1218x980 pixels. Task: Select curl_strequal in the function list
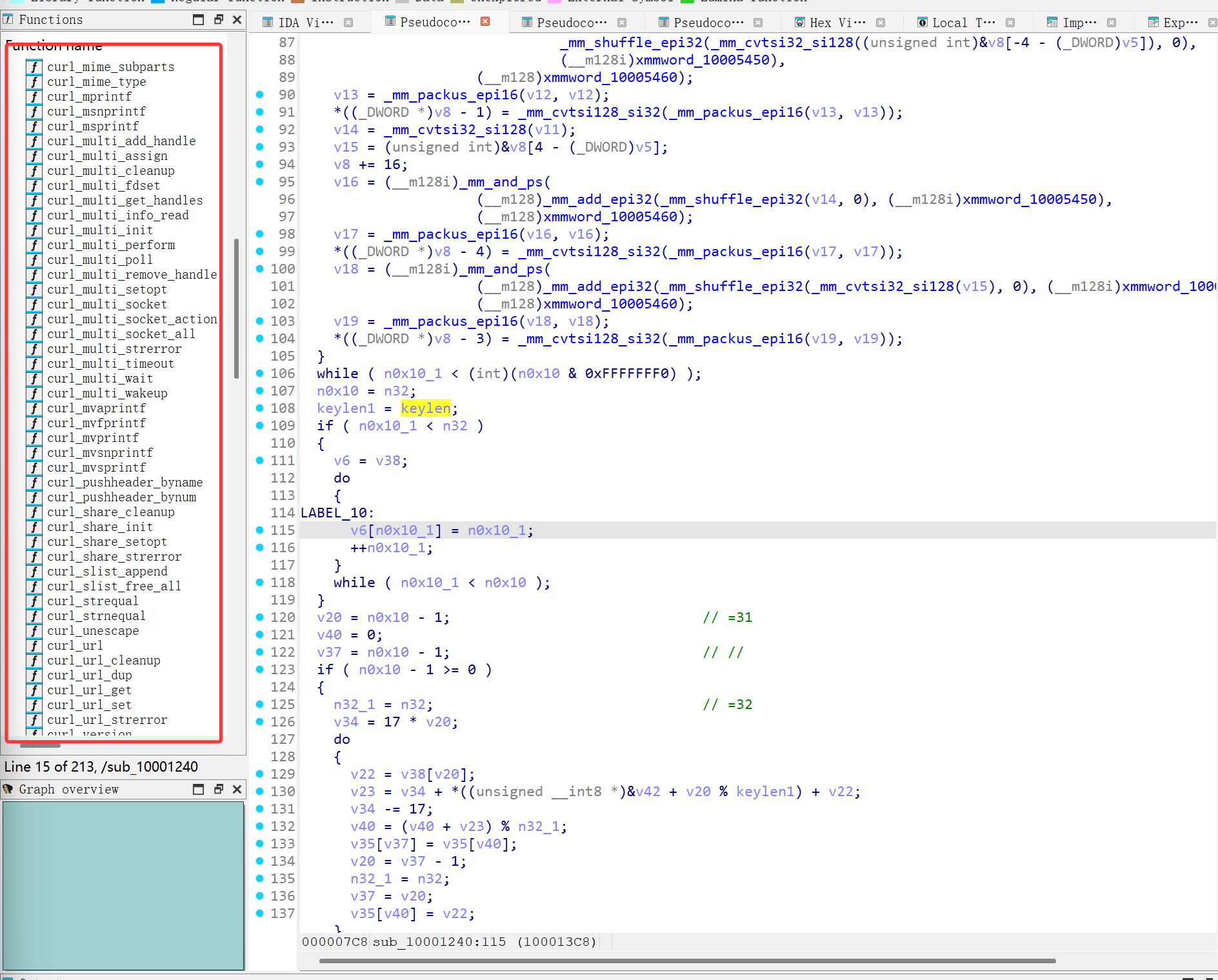coord(93,601)
